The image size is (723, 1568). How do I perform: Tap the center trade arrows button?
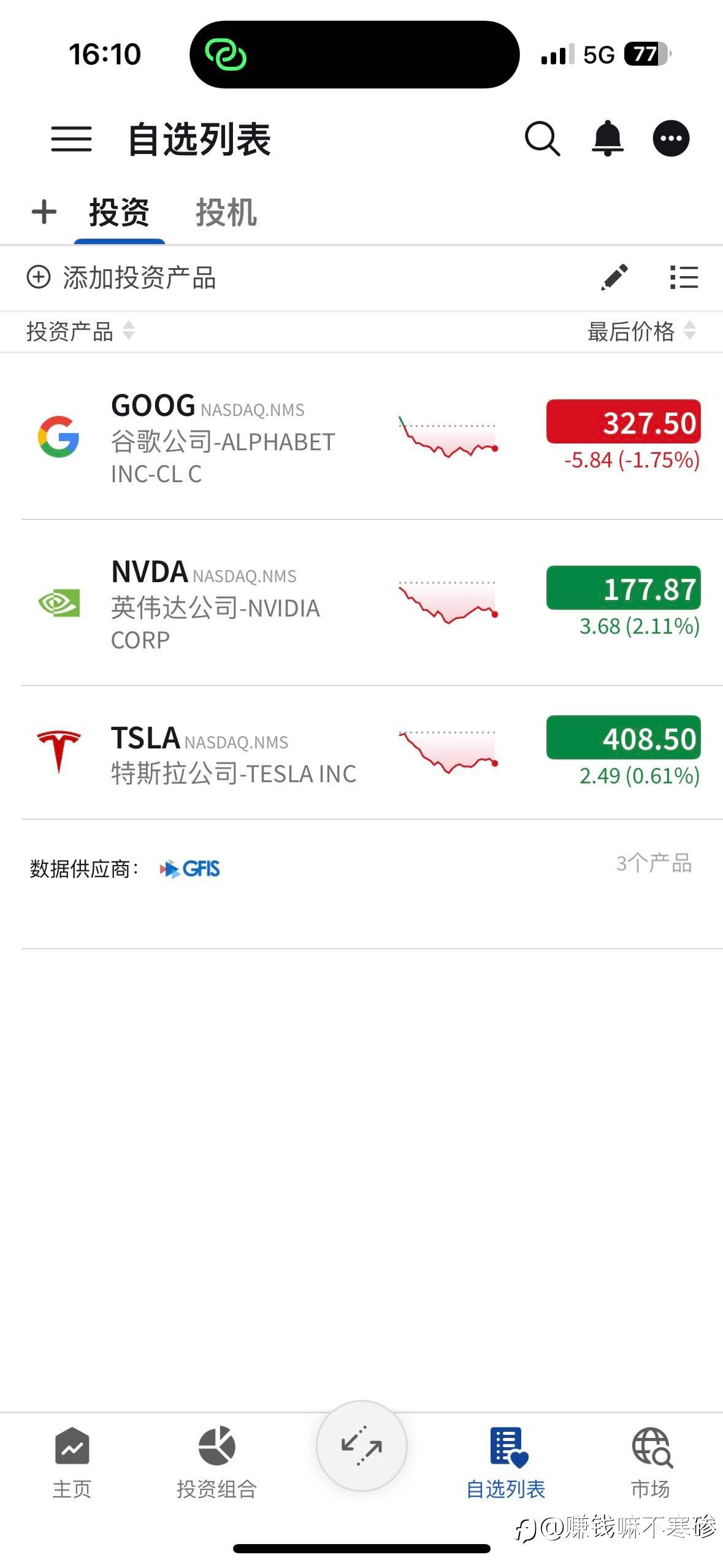362,1446
